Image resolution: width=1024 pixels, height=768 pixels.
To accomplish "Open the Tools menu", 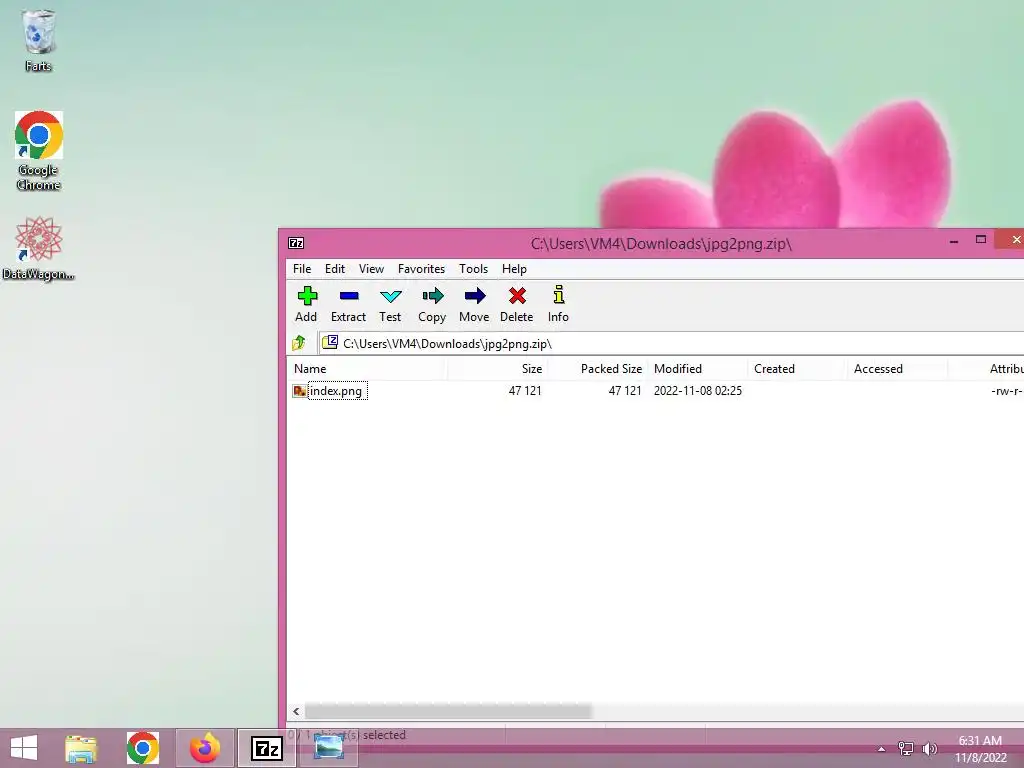I will point(473,268).
